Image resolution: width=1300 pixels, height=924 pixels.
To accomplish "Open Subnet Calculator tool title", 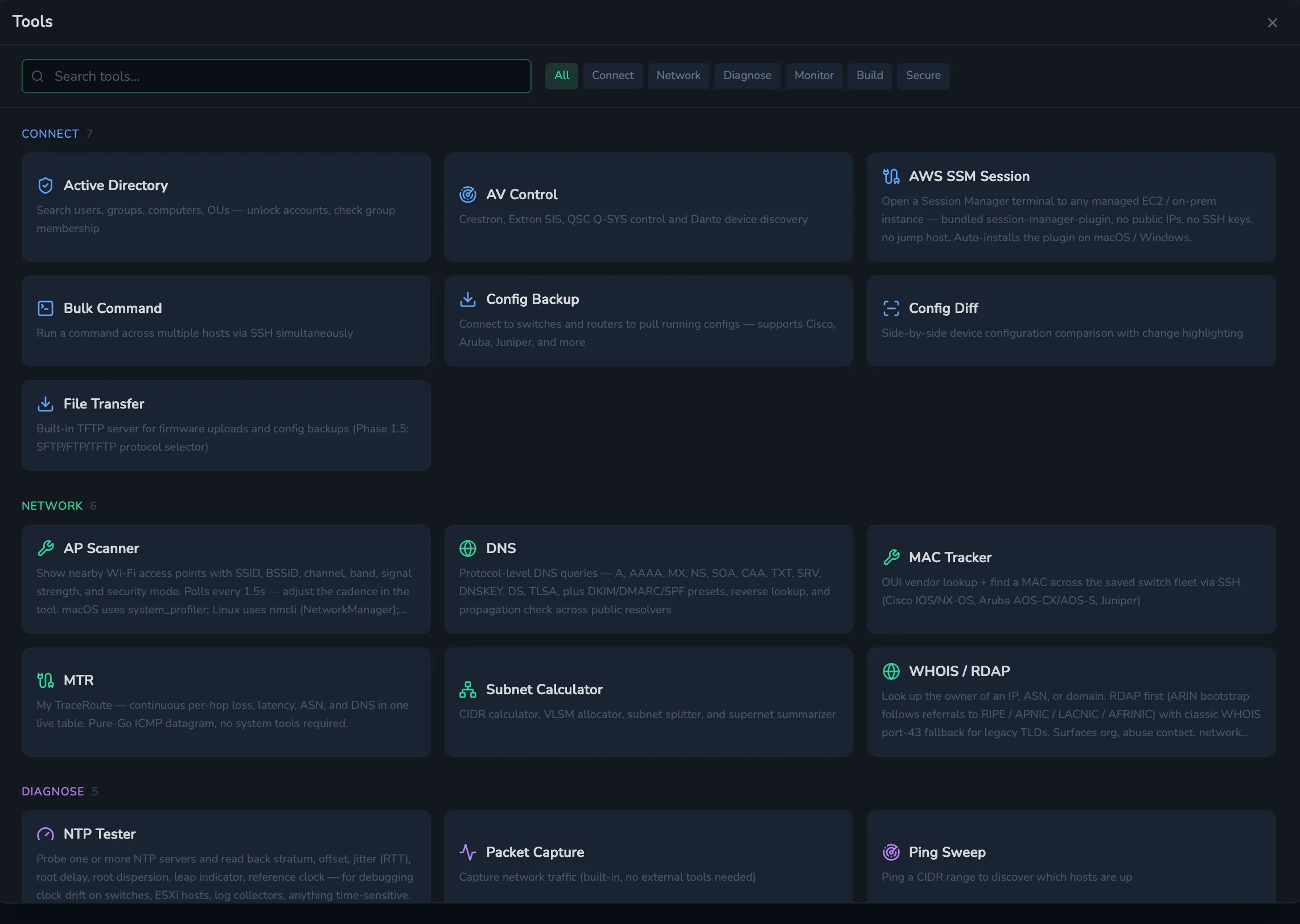I will click(x=544, y=690).
